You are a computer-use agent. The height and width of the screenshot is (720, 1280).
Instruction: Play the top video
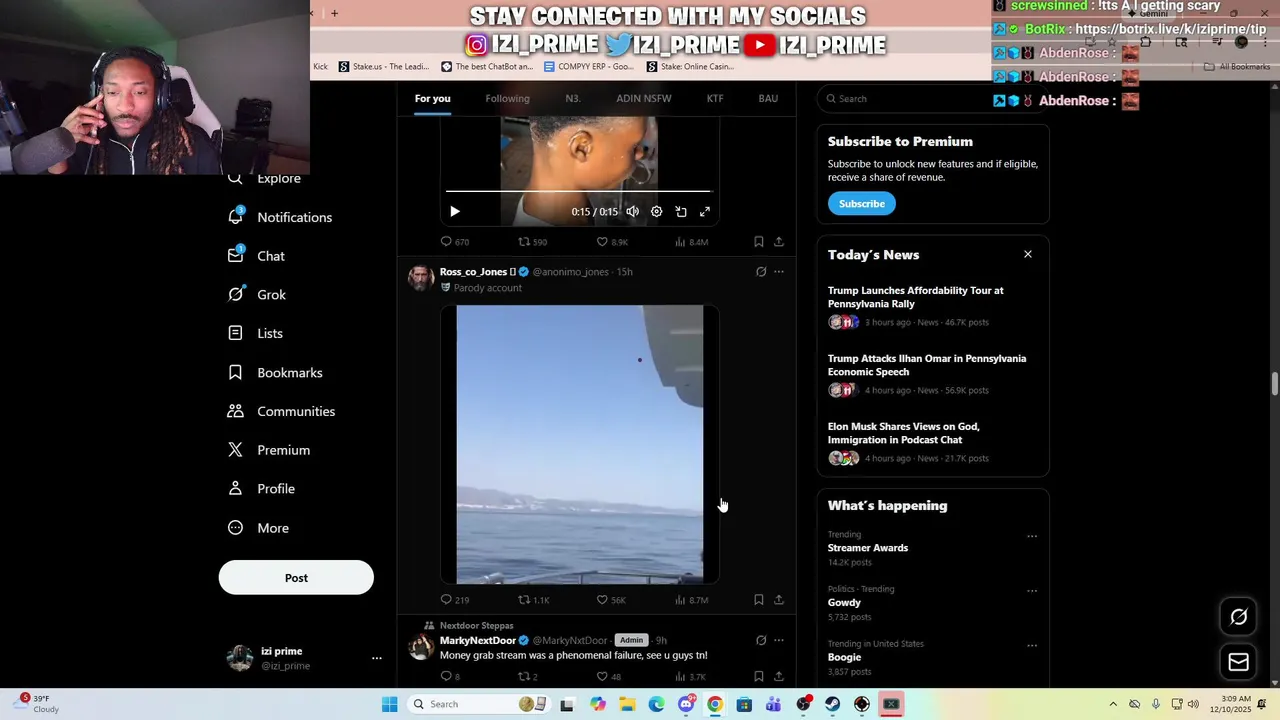(455, 212)
